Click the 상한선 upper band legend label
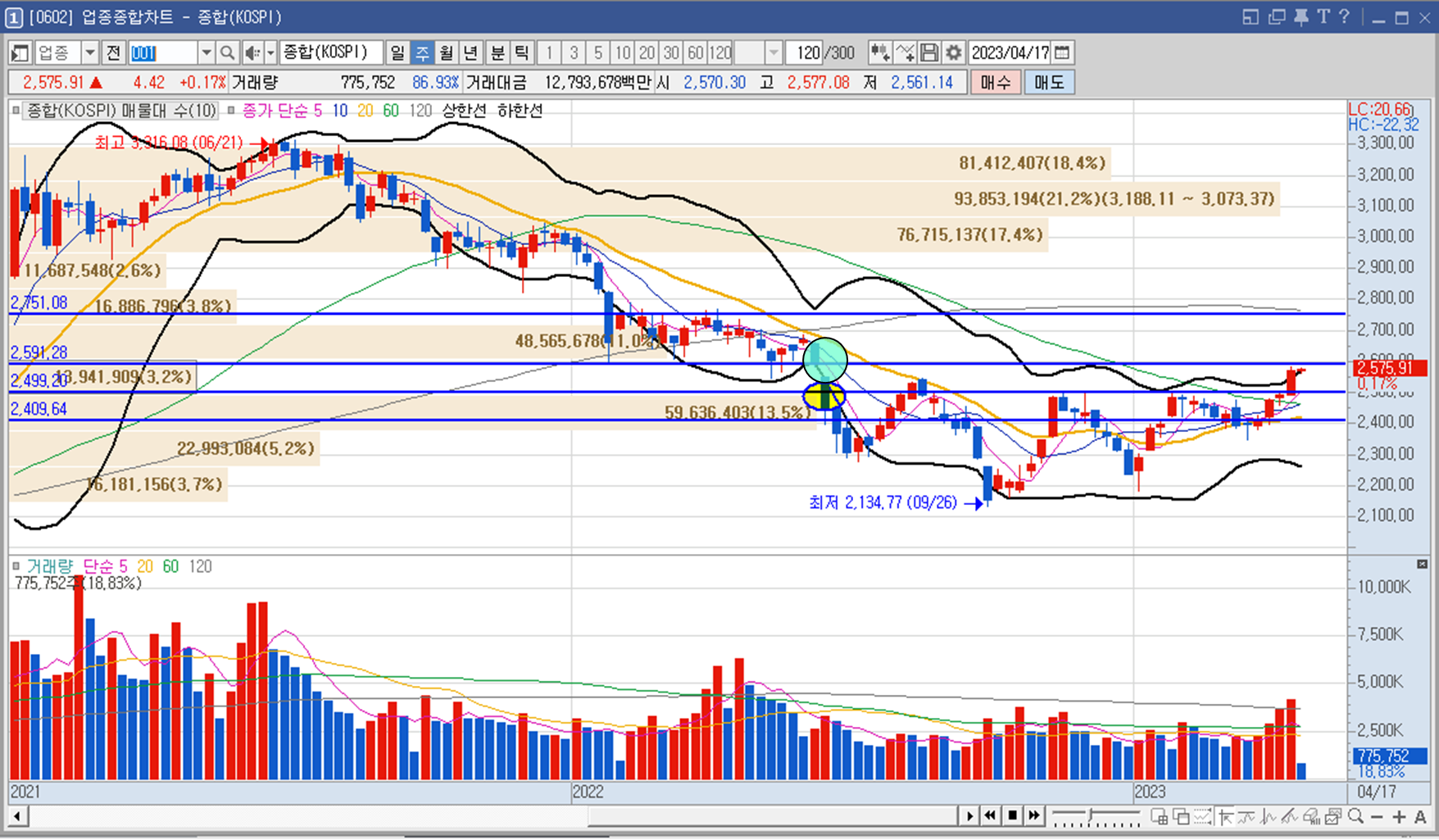 (x=464, y=111)
